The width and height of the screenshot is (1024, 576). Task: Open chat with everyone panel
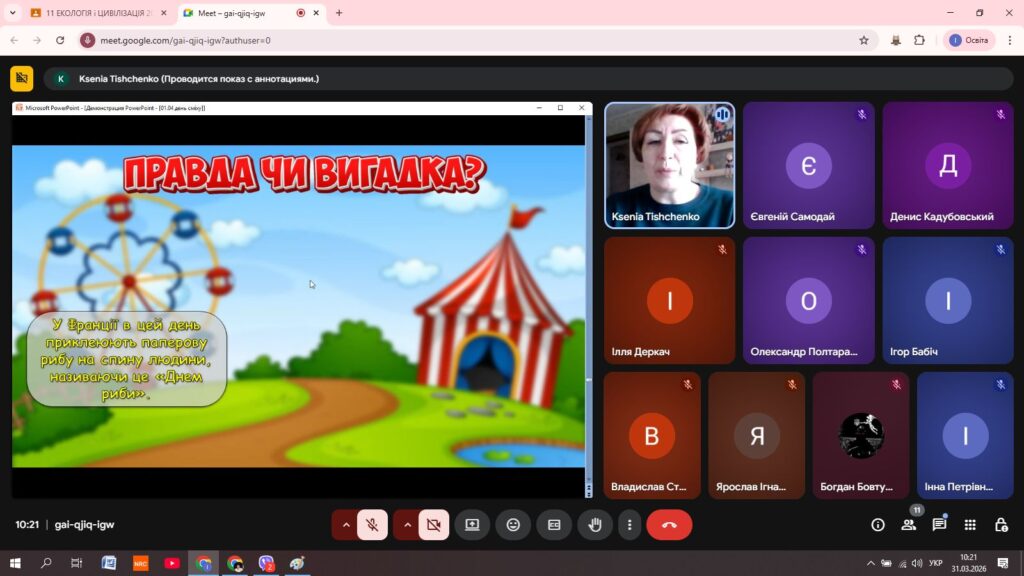coord(939,524)
